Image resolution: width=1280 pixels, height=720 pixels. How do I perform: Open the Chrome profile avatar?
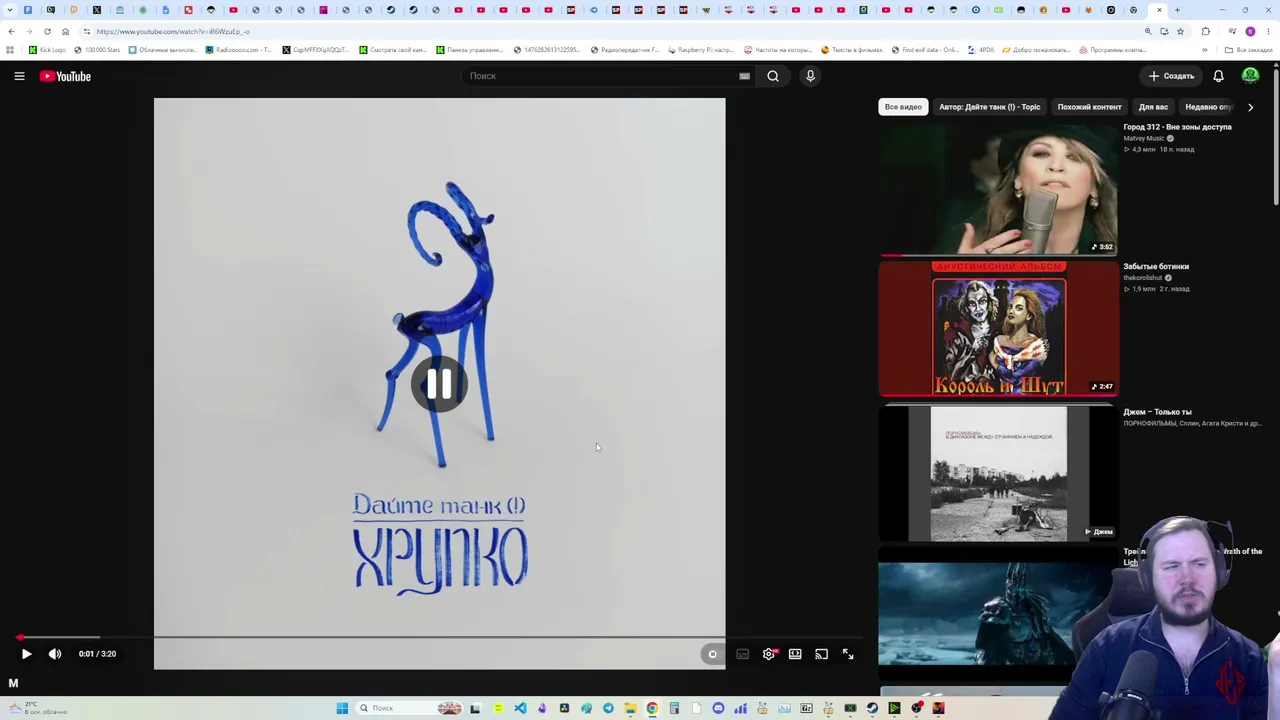pyautogui.click(x=1250, y=31)
